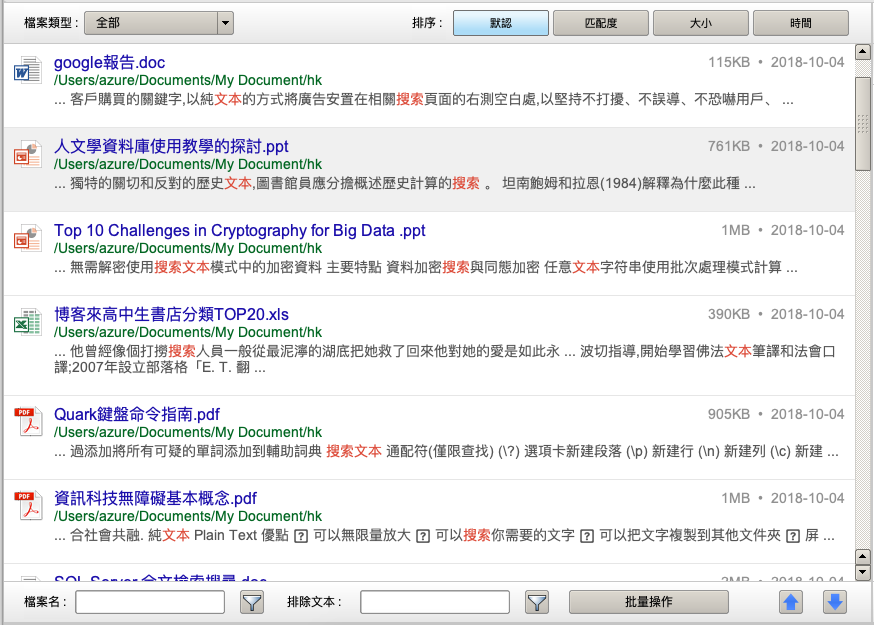Click the Word icon beside google報告.doc

click(26, 71)
